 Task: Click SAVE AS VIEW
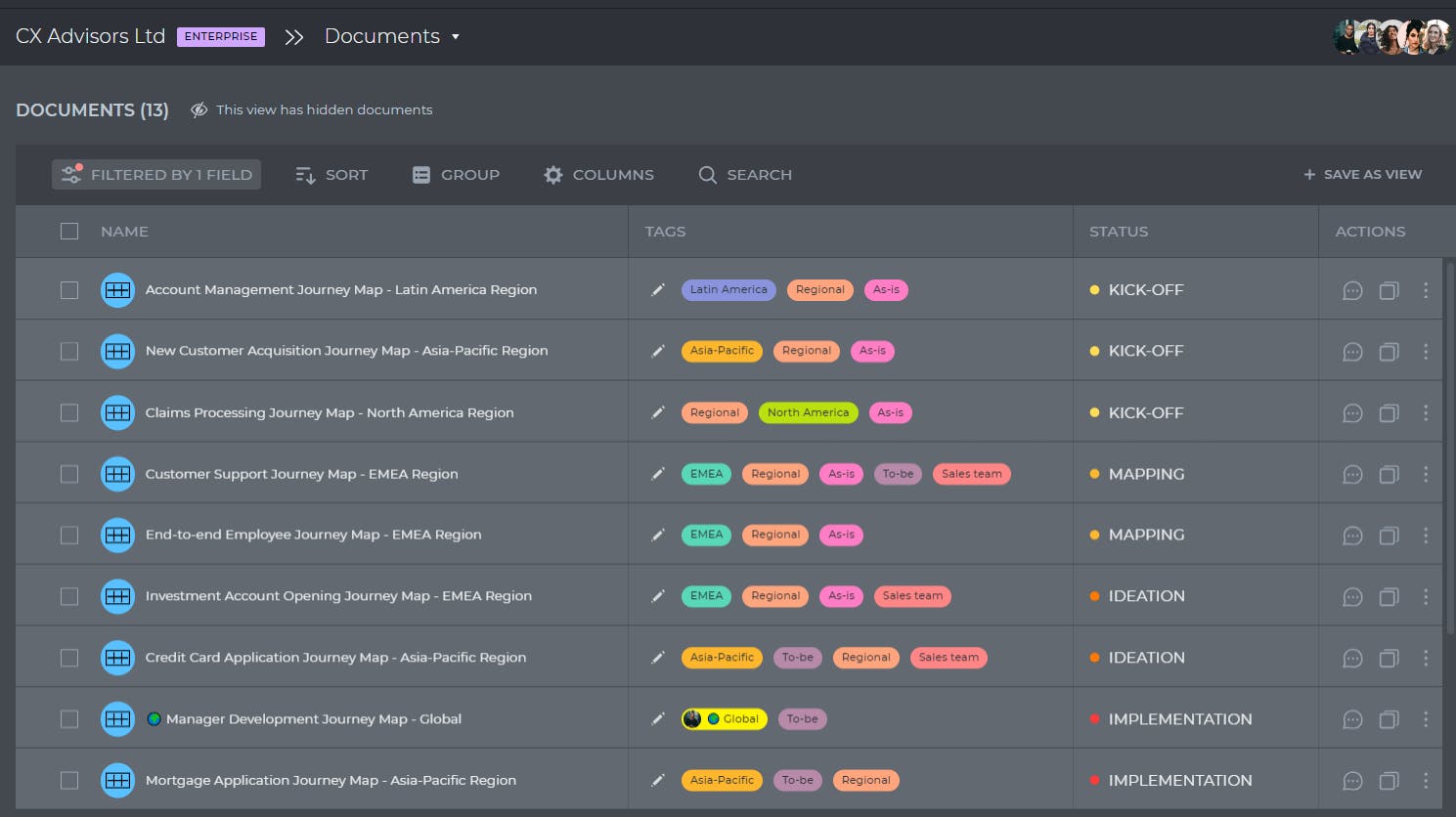tap(1361, 174)
